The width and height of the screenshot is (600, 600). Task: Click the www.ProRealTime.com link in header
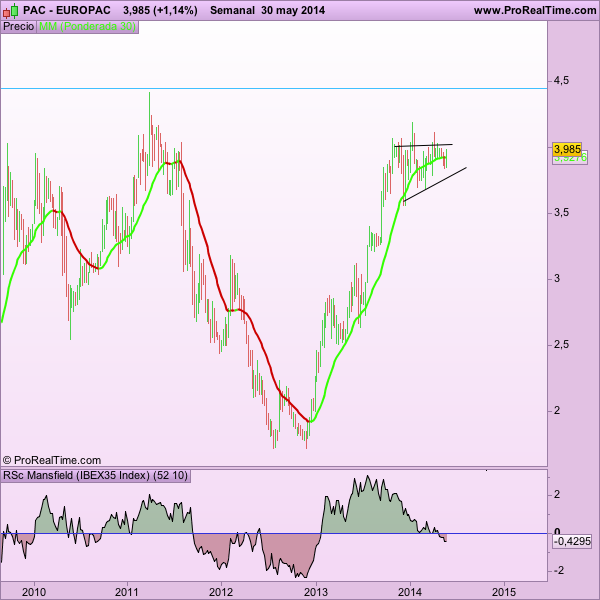click(535, 10)
